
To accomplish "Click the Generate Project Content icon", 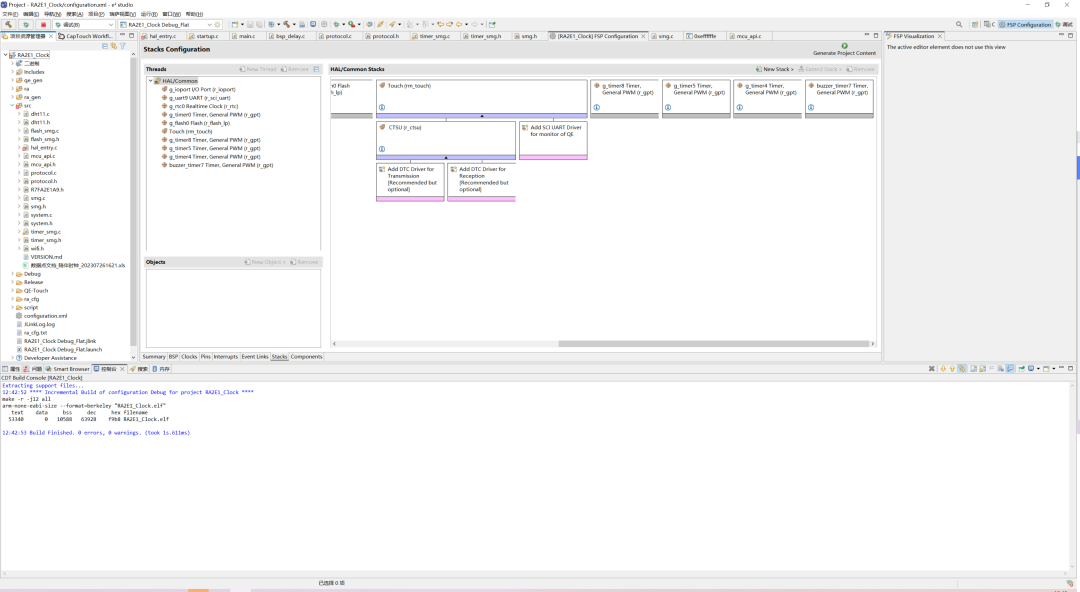I will pos(844,46).
